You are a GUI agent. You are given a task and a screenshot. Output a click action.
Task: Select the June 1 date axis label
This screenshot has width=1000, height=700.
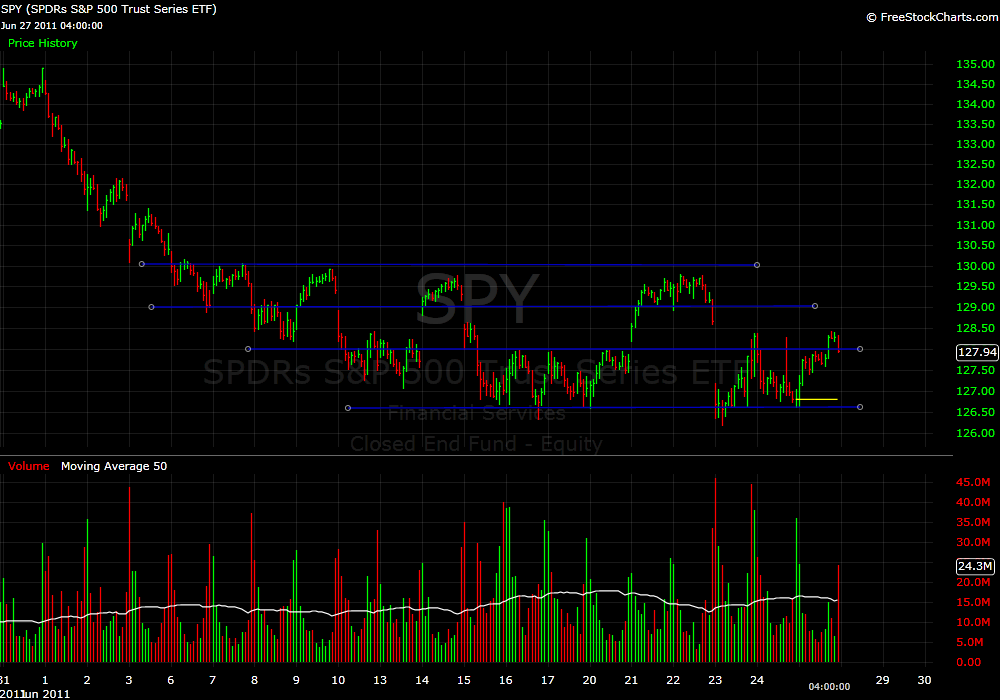pyautogui.click(x=45, y=680)
